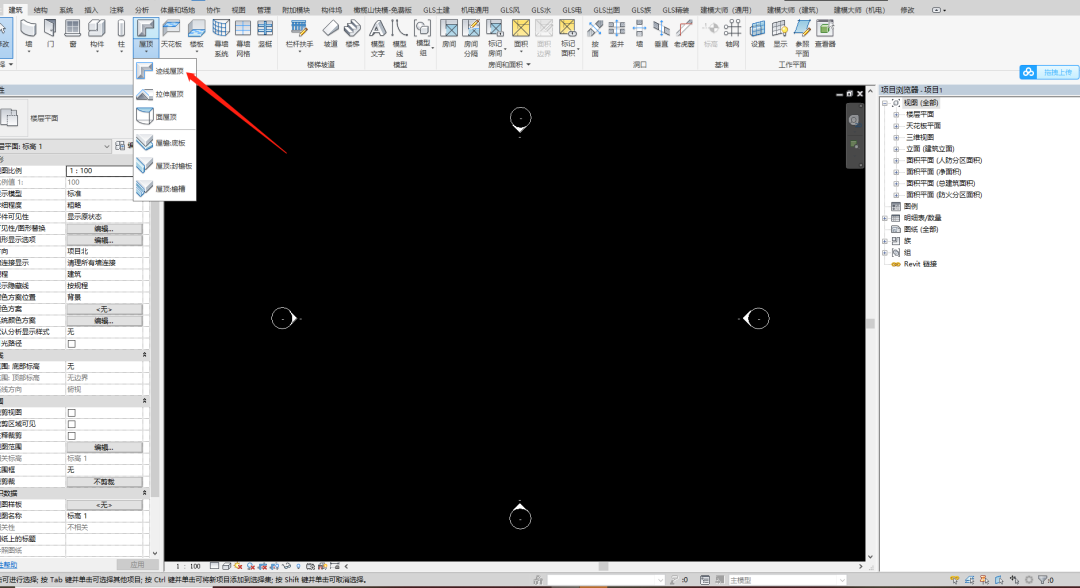Select the 老虎窗 dormer opening tool
1080x588 pixels.
click(684, 34)
